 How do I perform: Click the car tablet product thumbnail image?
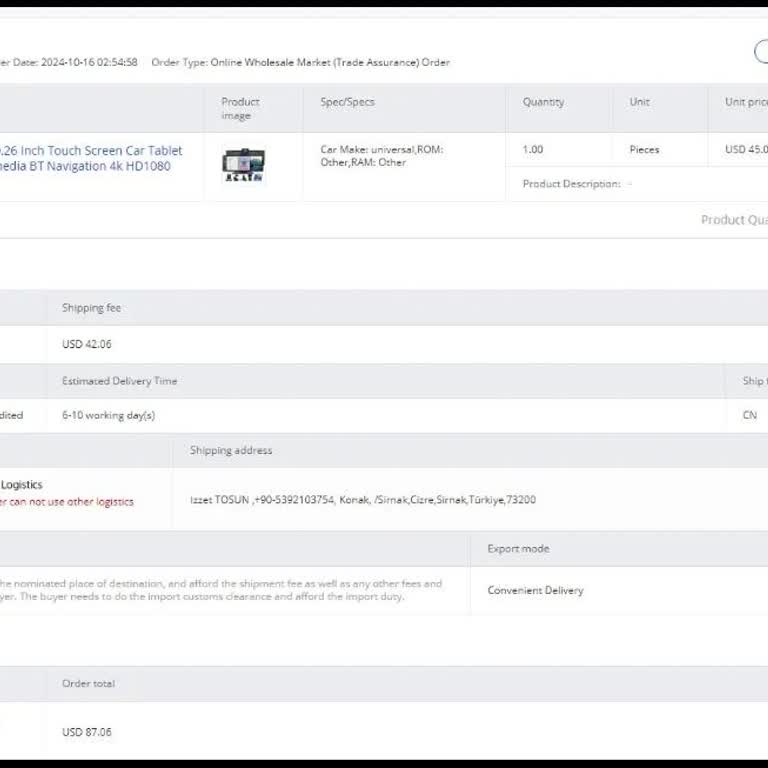pyautogui.click(x=243, y=165)
